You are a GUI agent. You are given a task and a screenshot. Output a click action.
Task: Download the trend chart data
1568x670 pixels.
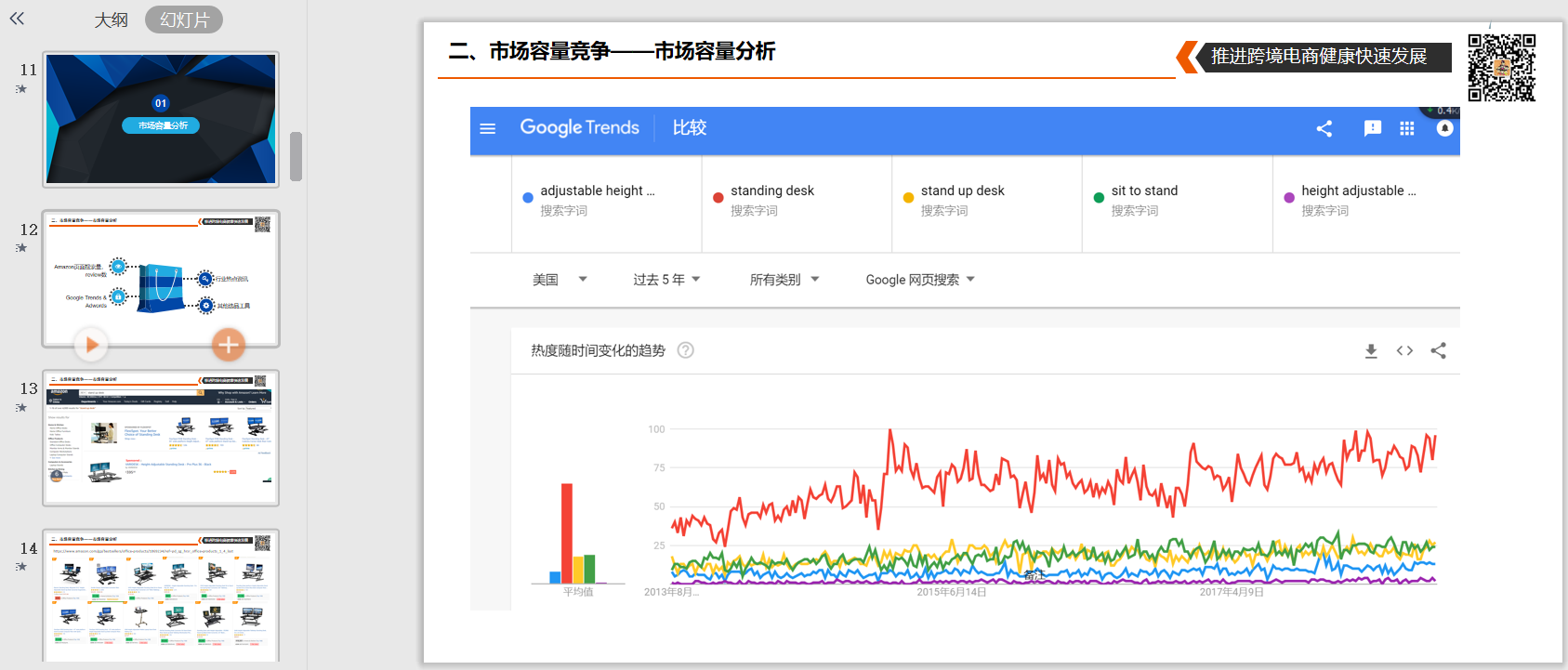tap(1371, 350)
